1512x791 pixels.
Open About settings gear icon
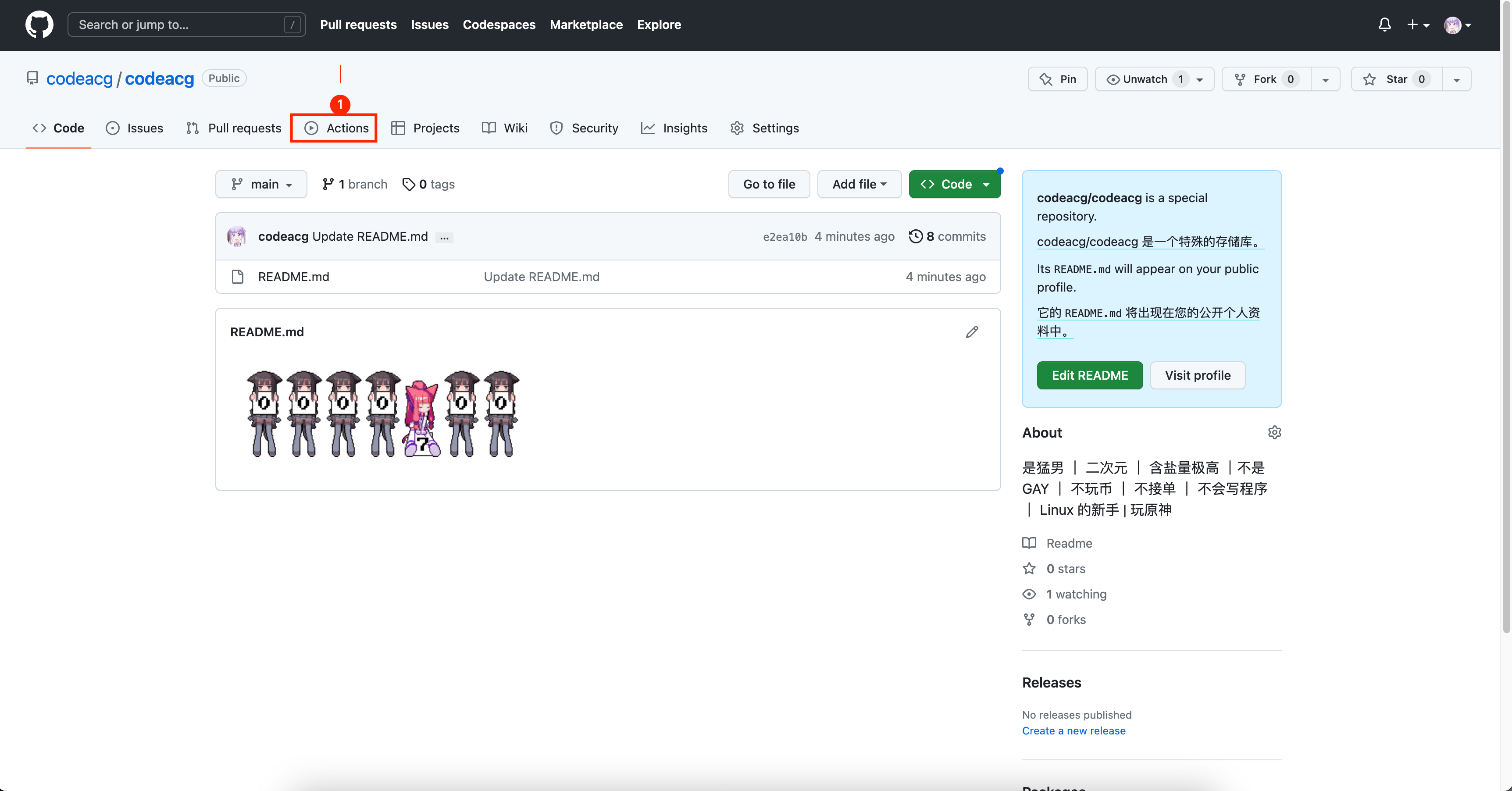[x=1274, y=432]
